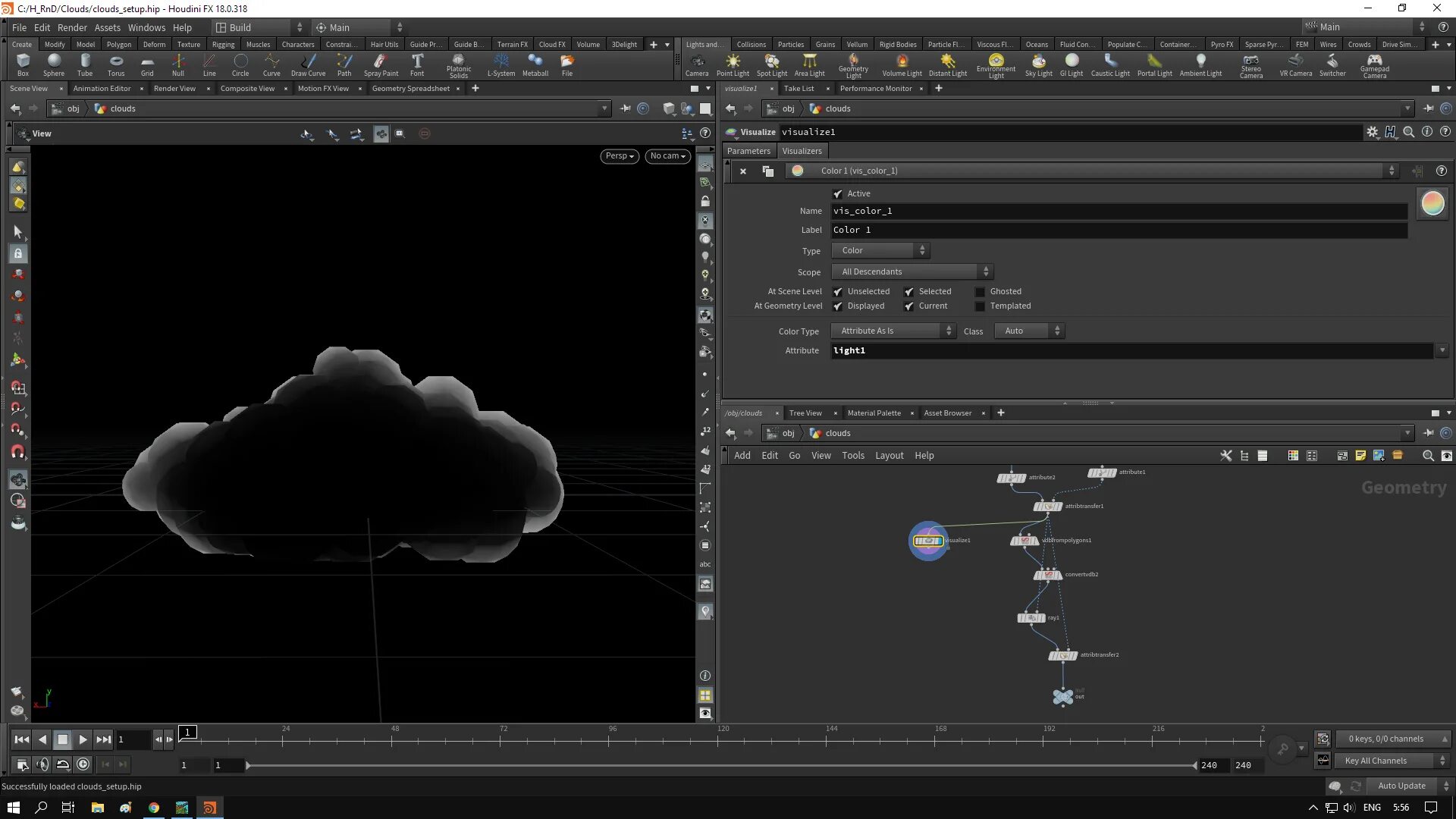Open the Windows menu
The width and height of the screenshot is (1456, 819).
[146, 27]
